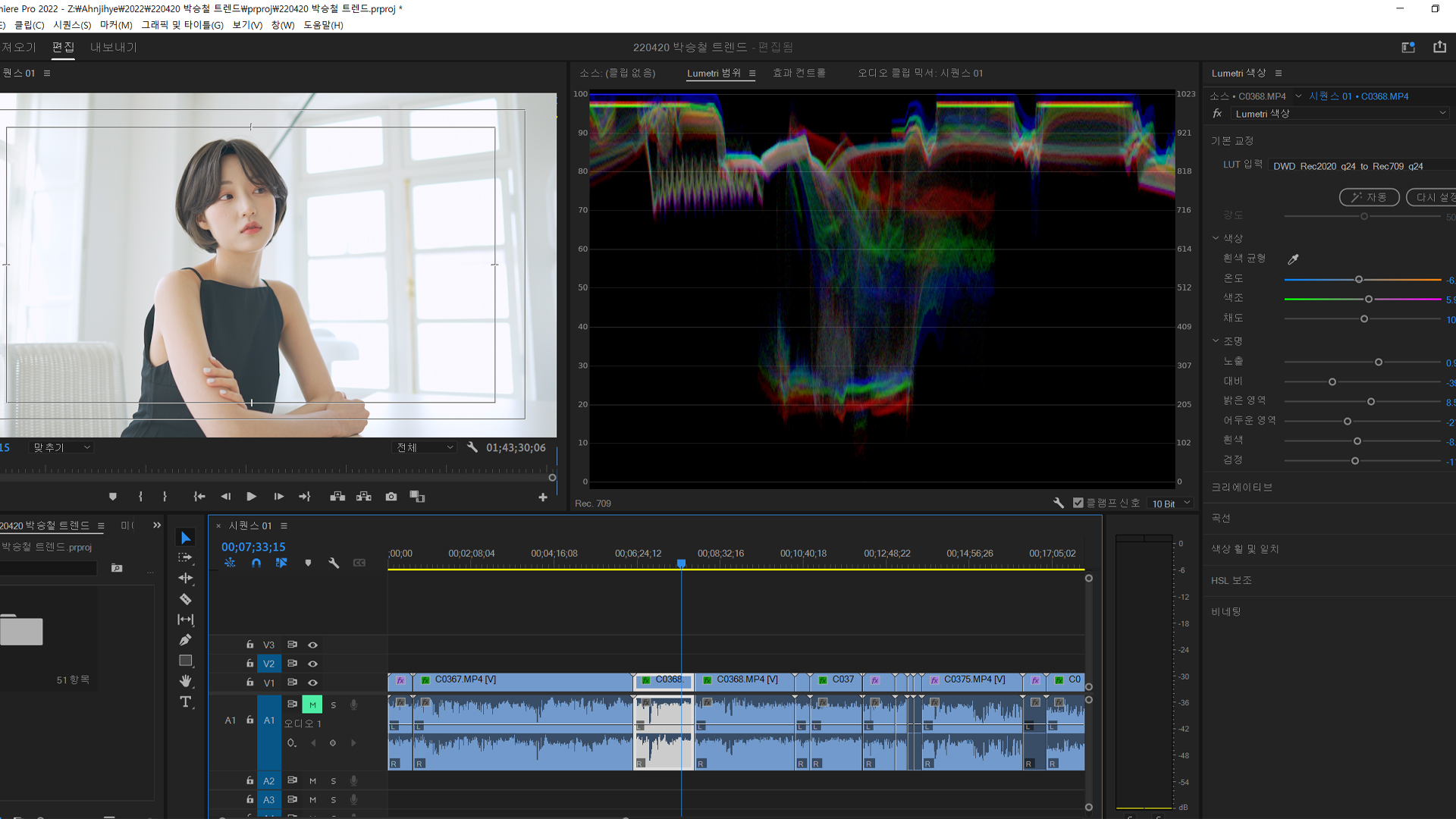The image size is (1456, 819).
Task: Click the white balance eyedropper
Action: click(x=1293, y=259)
